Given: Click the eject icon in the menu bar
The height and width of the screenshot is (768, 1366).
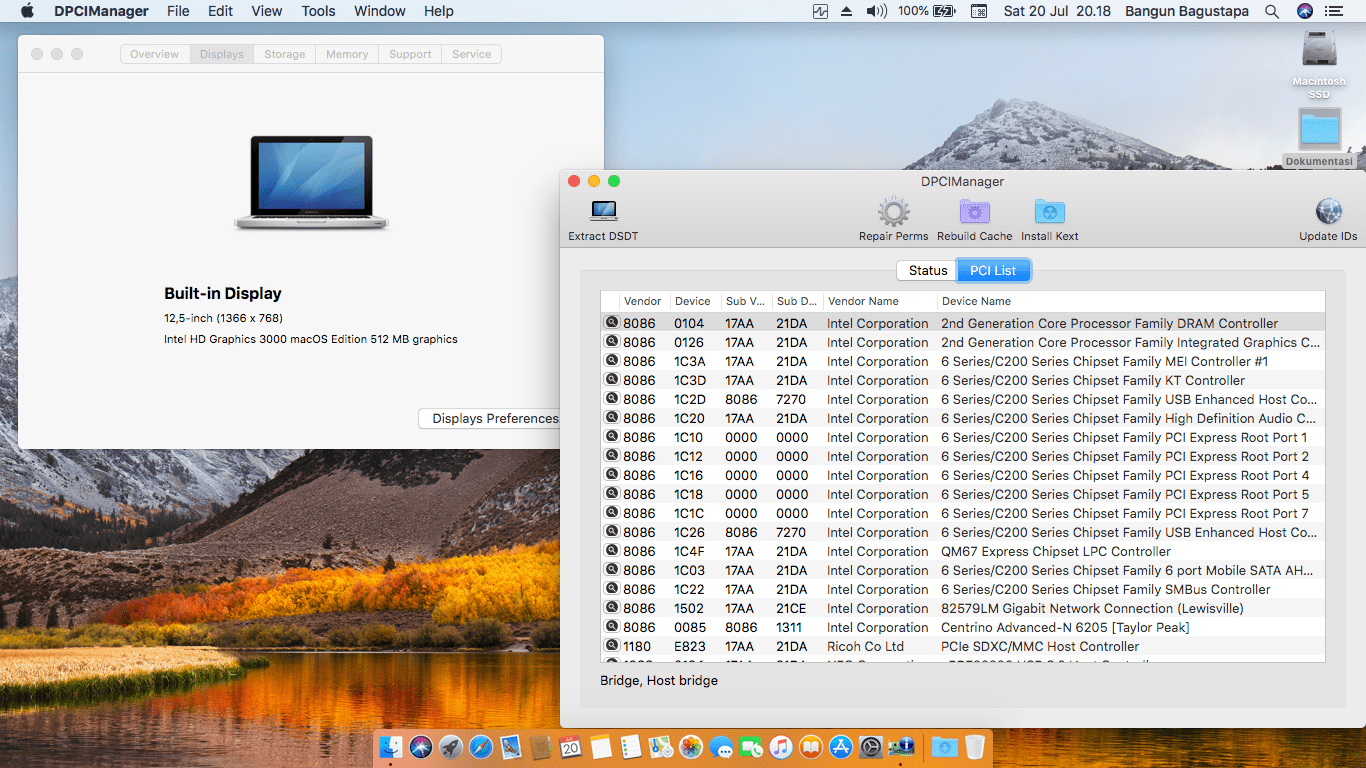Looking at the screenshot, I should click(x=847, y=11).
